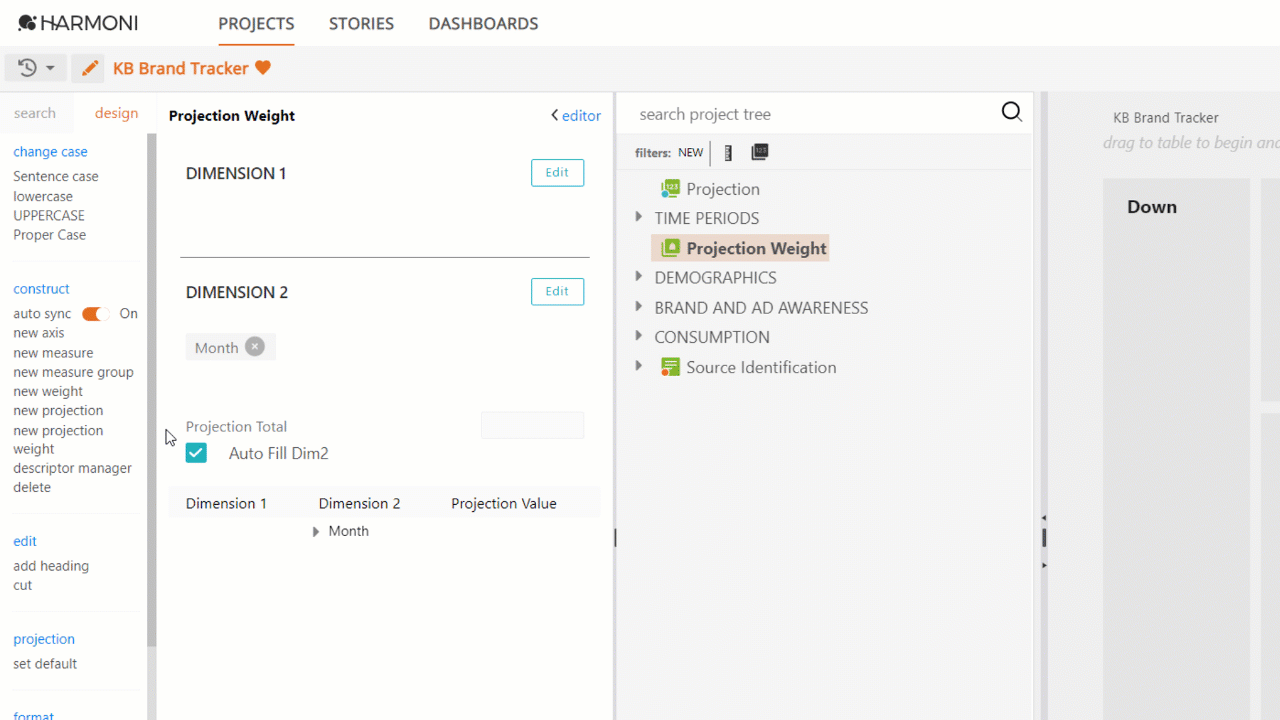The image size is (1280, 720).
Task: Switch off the auto sync toggle
Action: (96, 314)
